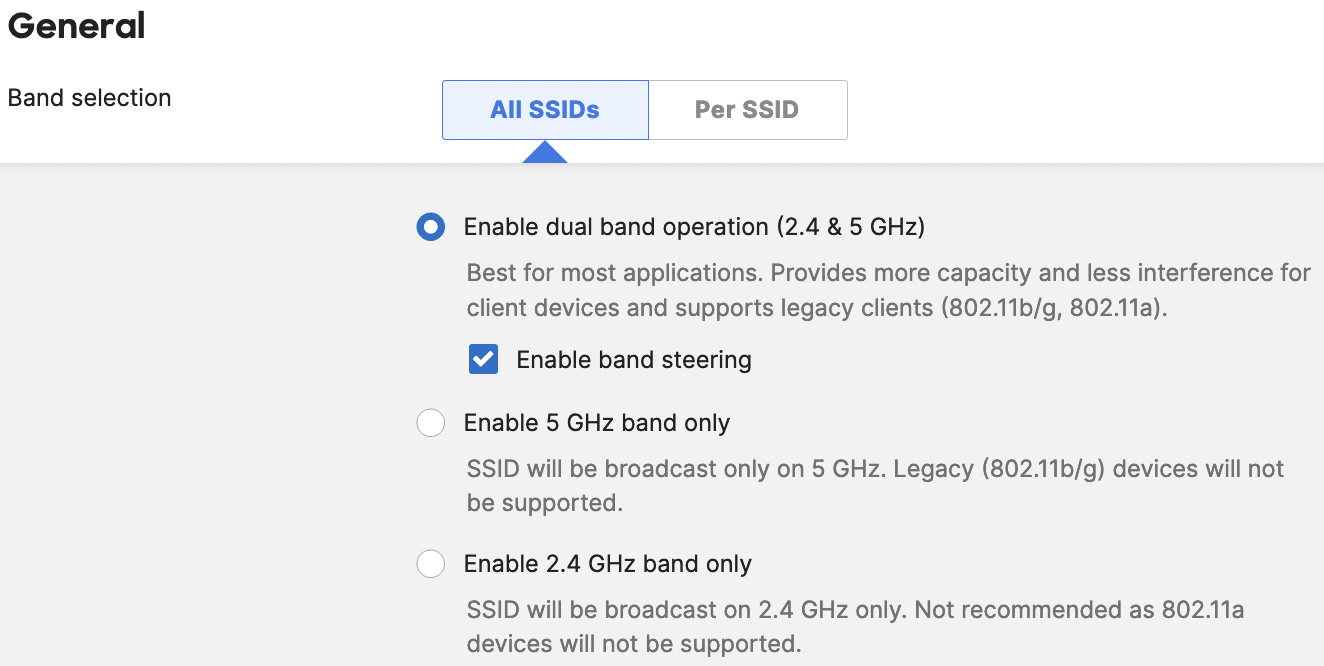The image size is (1324, 666).
Task: Click the "devices will not be supported." line
Action: 634,643
